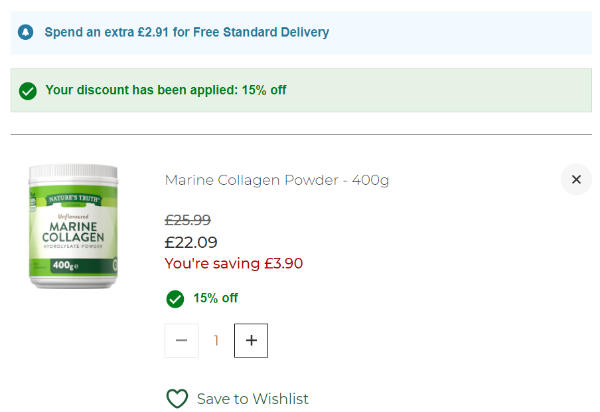Click the £22.09 discounted price
Viewport: 600px width, 412px height.
[190, 242]
